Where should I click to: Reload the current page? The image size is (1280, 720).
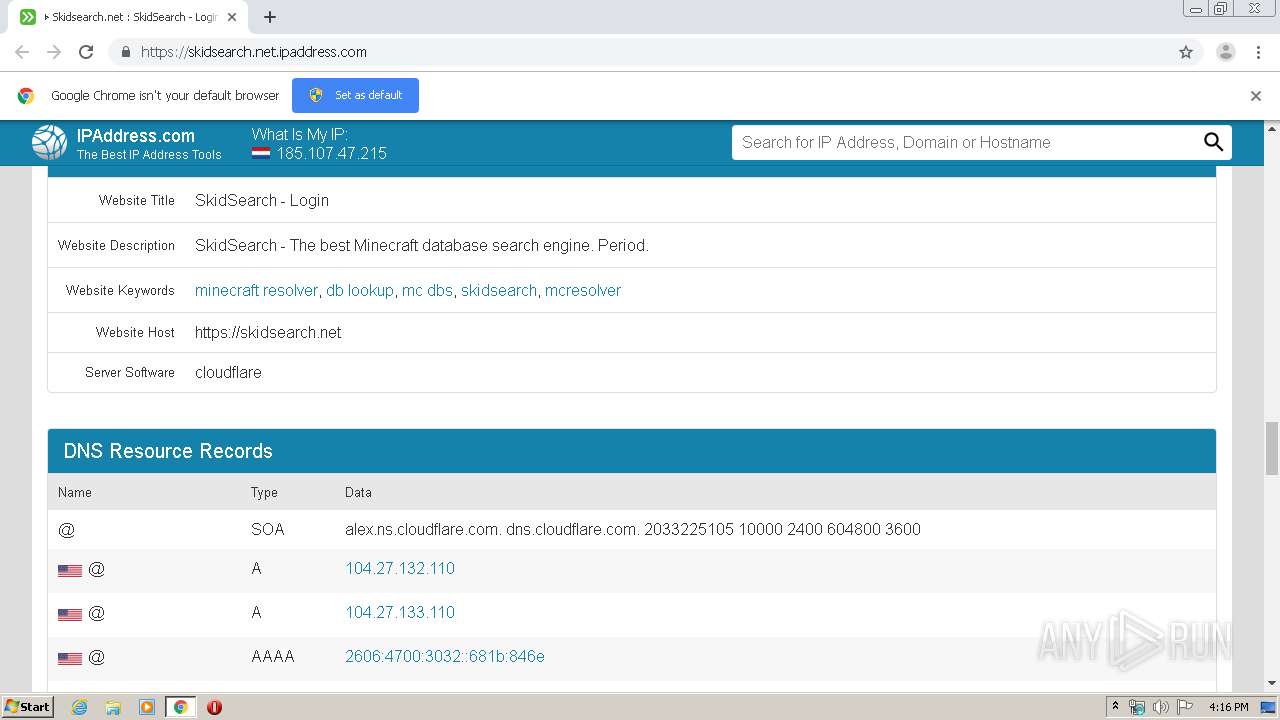click(x=86, y=52)
